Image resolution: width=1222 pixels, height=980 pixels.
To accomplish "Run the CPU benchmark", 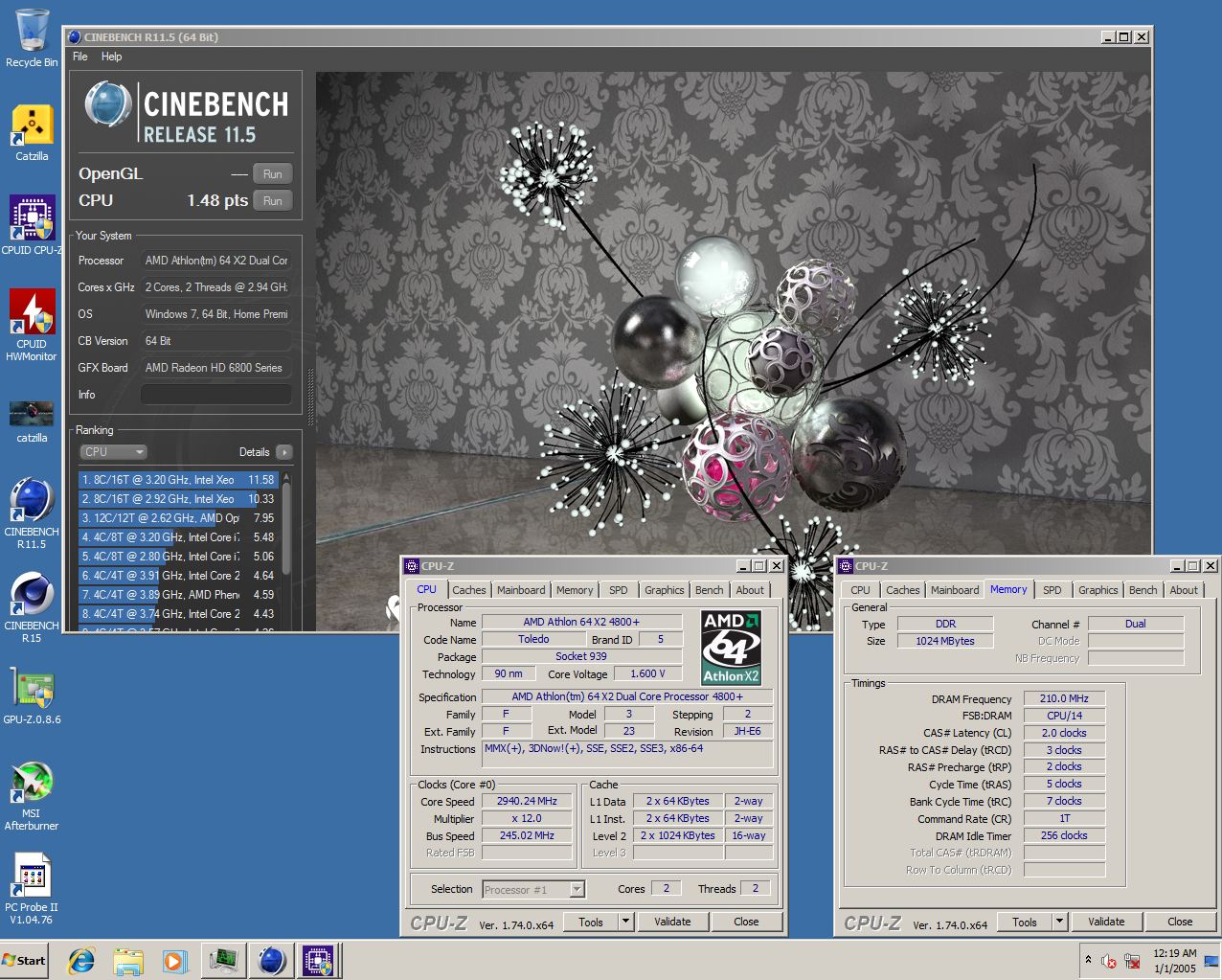I will [x=273, y=200].
